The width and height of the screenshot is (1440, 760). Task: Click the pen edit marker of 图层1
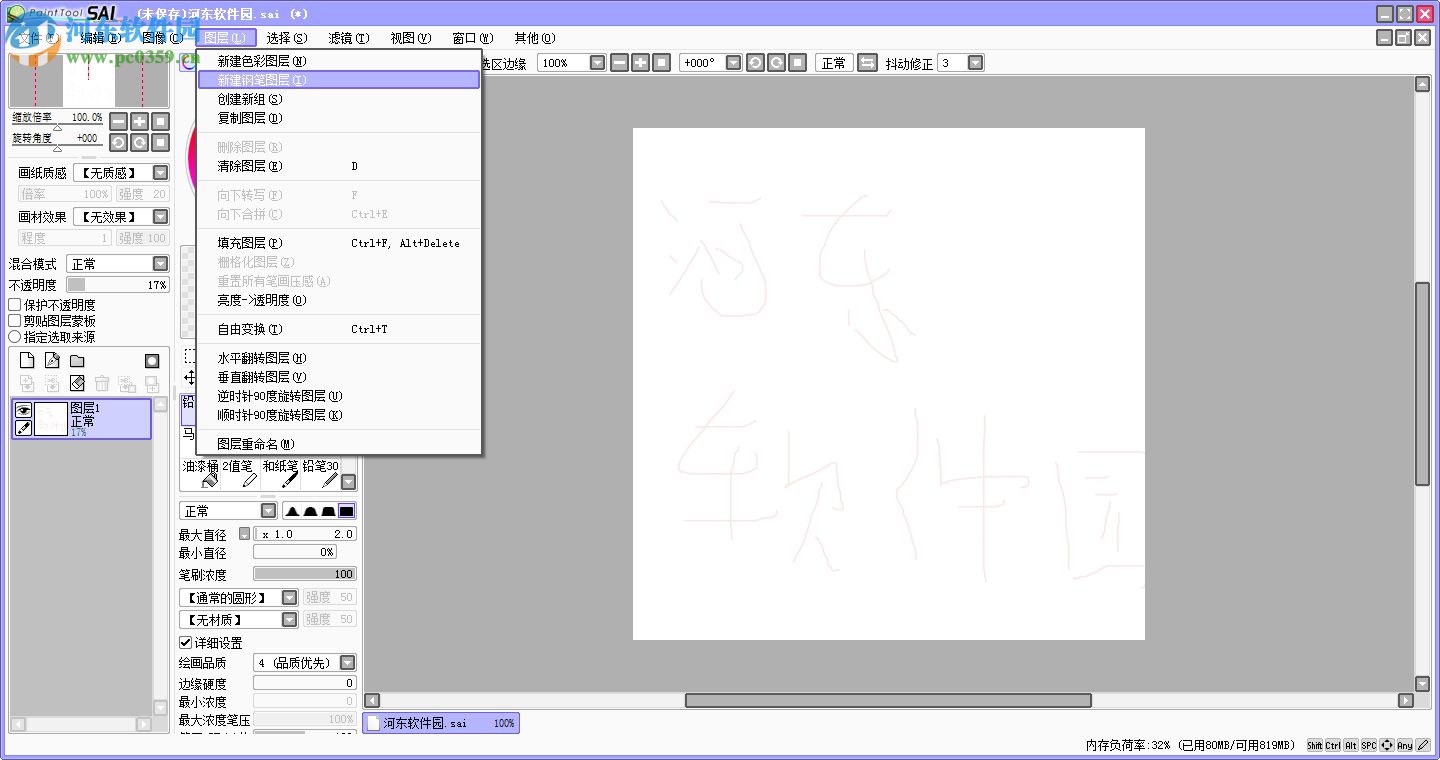[23, 428]
